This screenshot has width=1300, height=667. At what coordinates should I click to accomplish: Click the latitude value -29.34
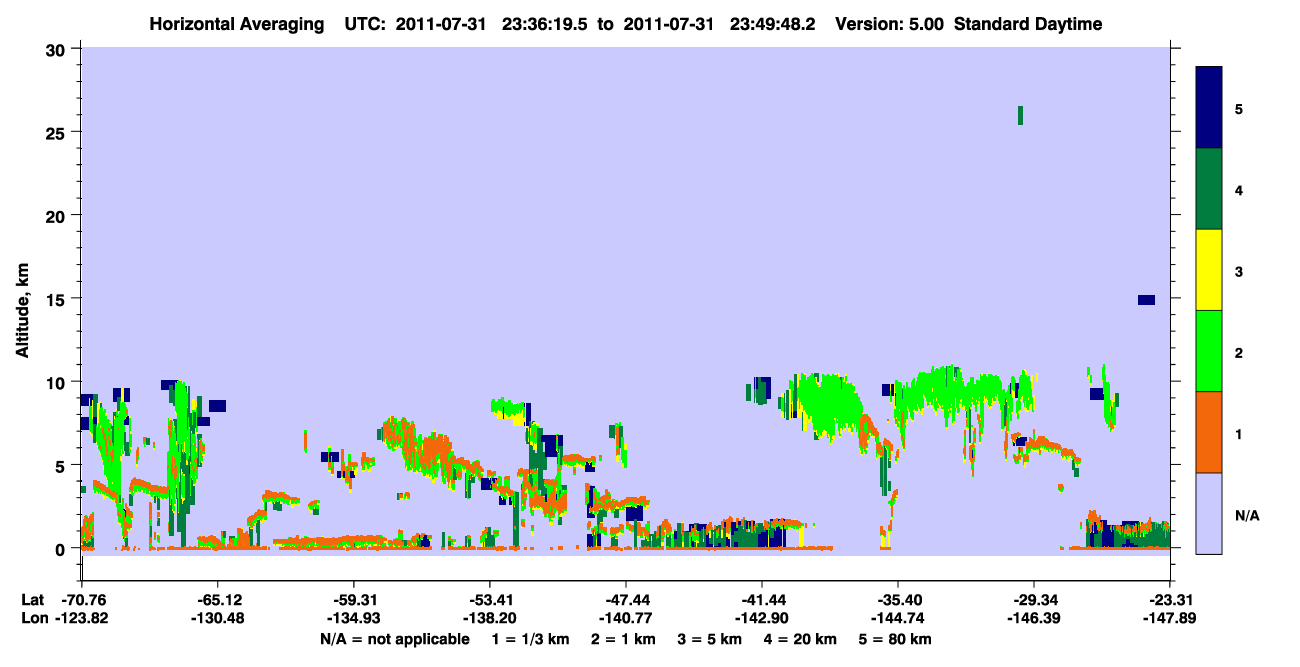tap(1033, 600)
